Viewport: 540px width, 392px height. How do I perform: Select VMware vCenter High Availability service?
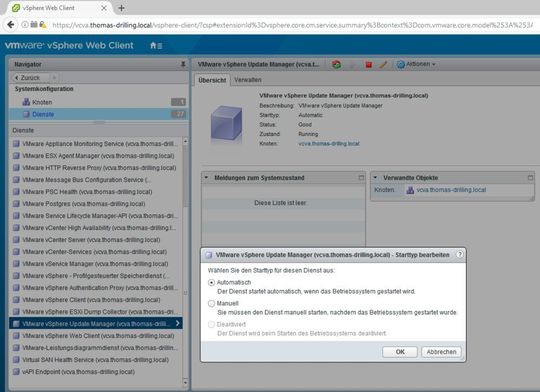coord(96,228)
